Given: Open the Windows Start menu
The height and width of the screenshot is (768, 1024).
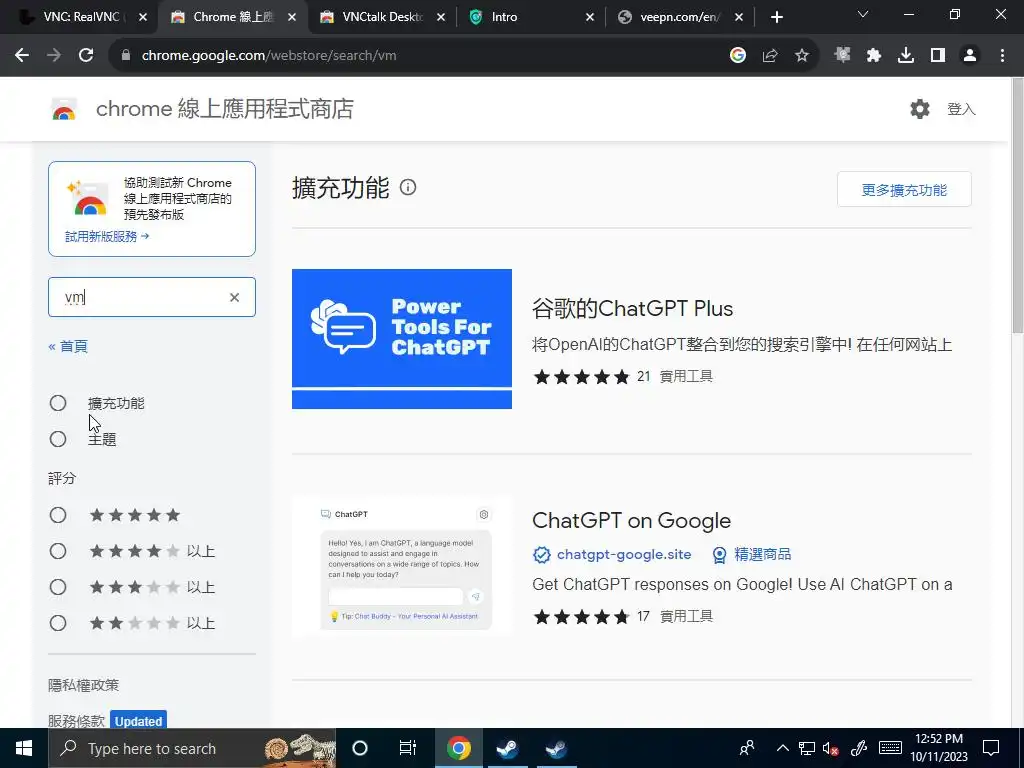Looking at the screenshot, I should coord(24,748).
